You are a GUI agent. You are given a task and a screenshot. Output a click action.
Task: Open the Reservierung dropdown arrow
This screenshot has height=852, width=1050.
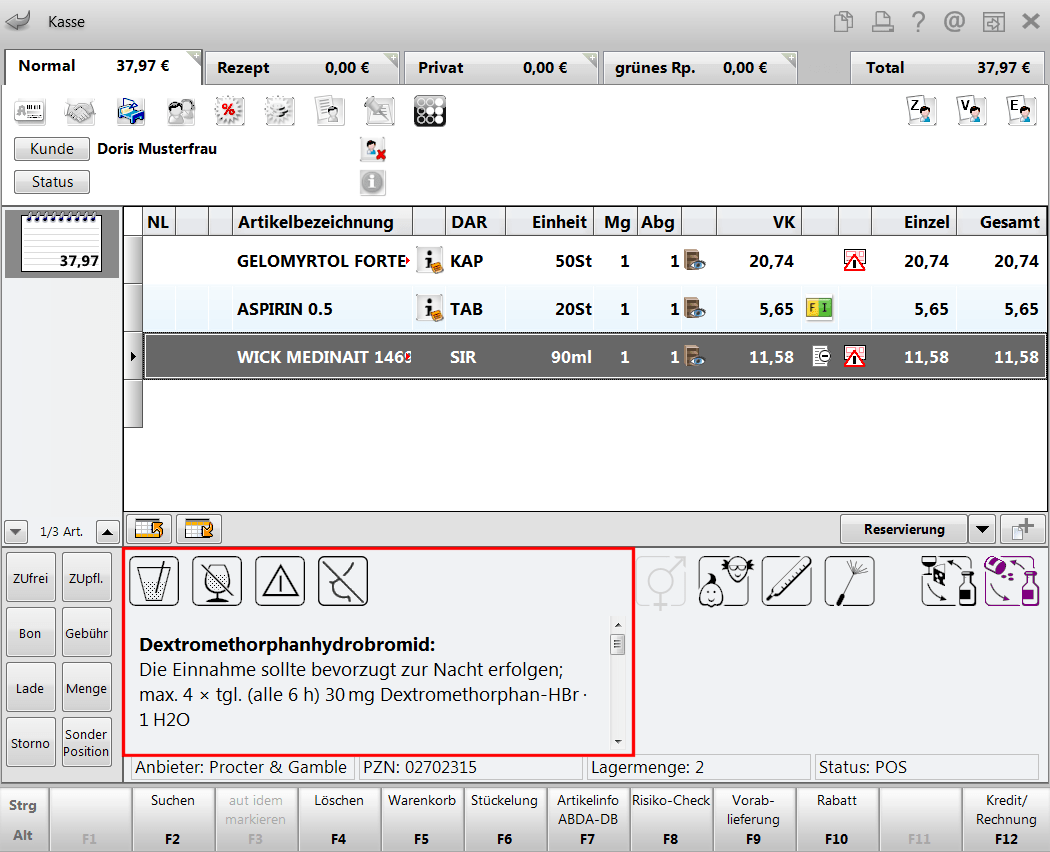982,529
